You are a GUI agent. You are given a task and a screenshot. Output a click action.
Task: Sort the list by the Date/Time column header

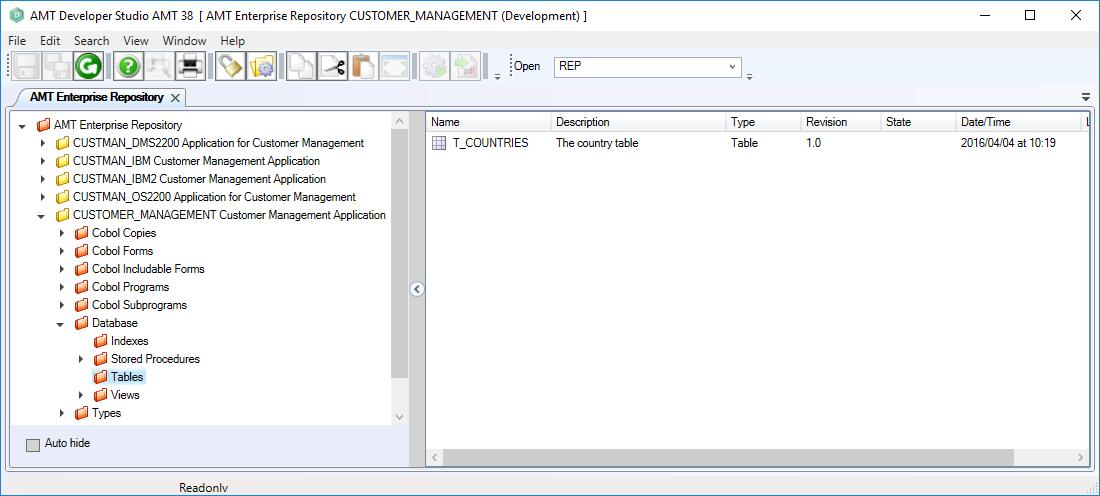1019,122
